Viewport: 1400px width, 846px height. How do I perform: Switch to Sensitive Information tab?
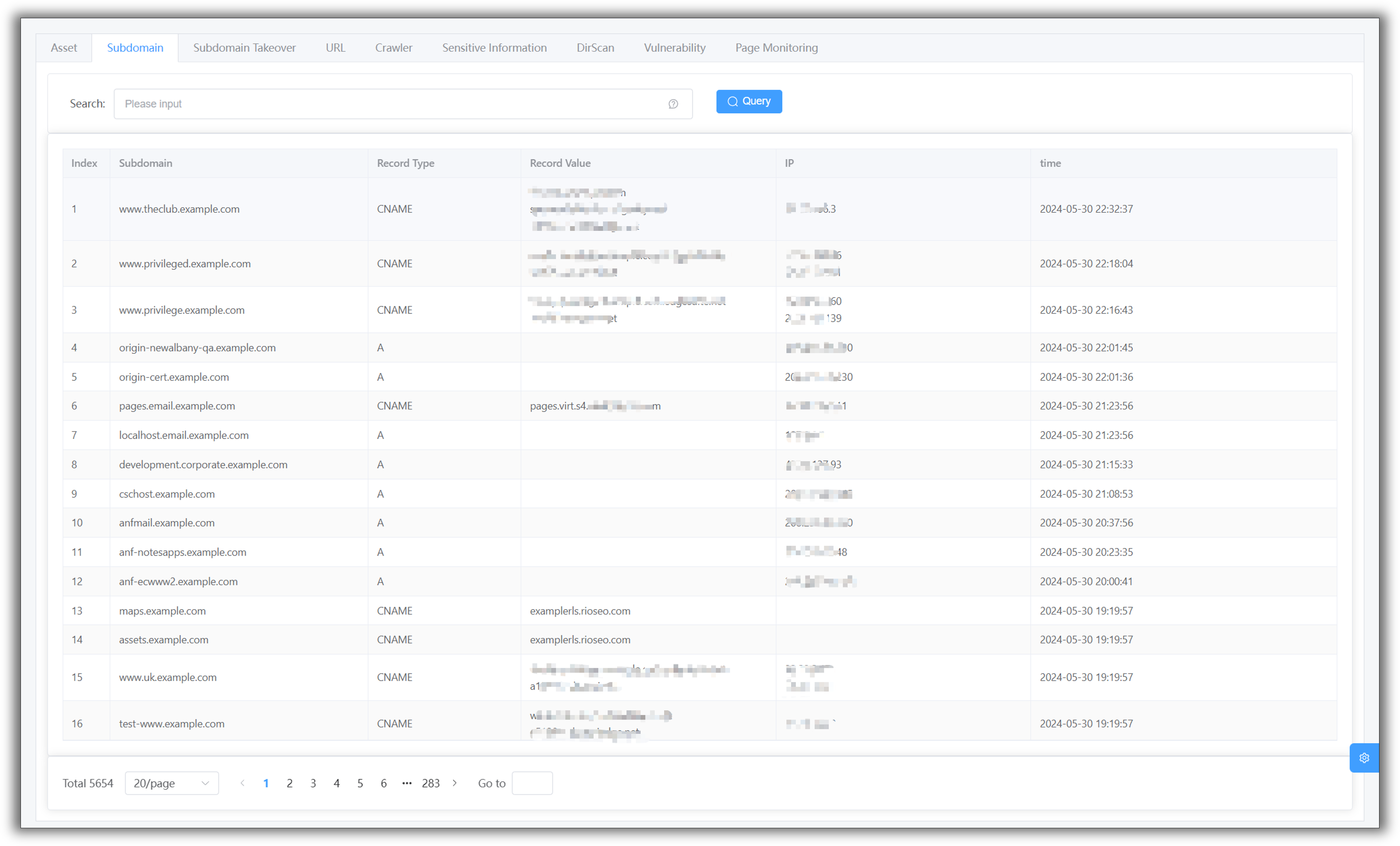(x=494, y=48)
